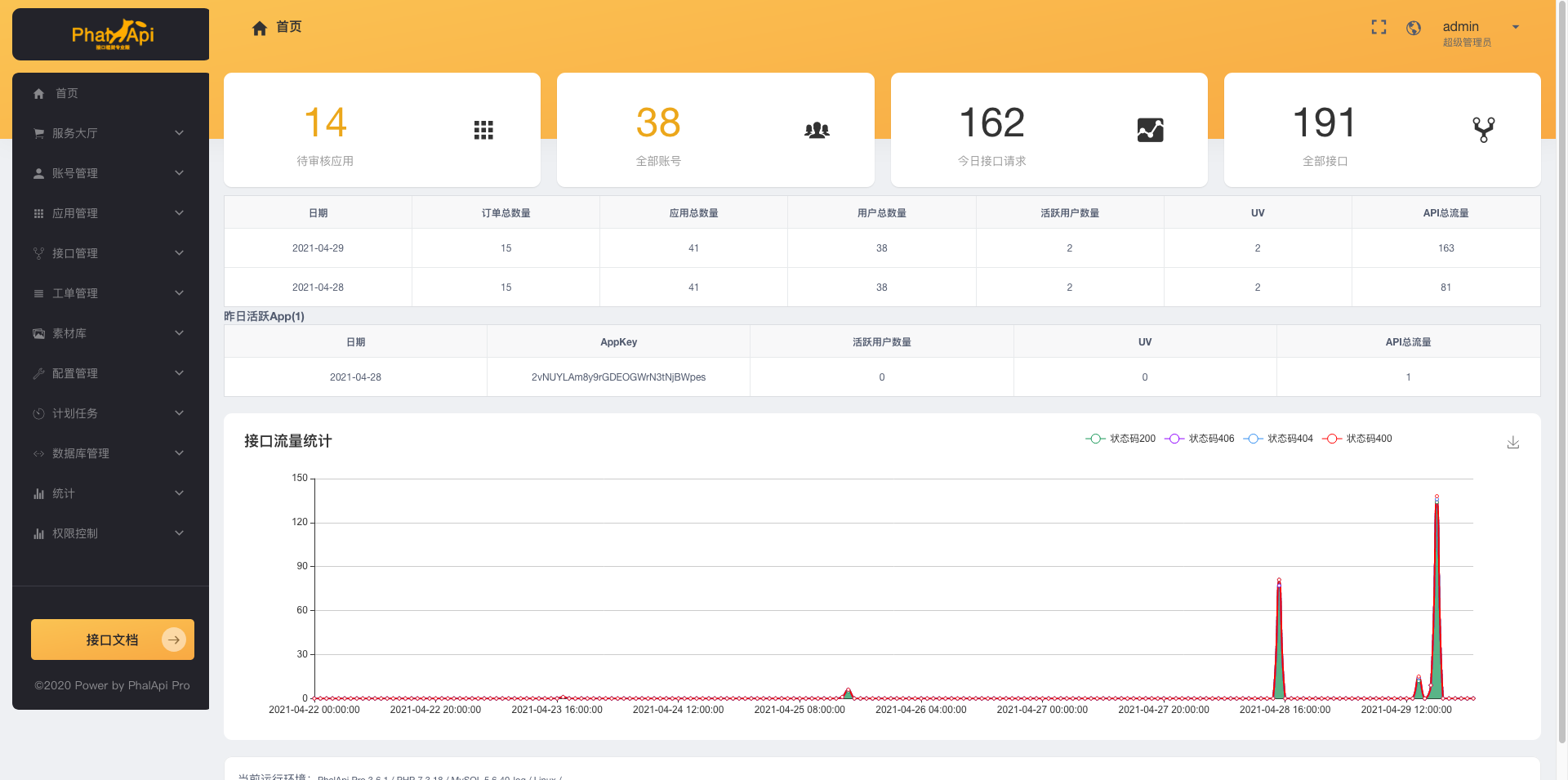The image size is (1568, 780).
Task: Click the globe language icon
Action: click(x=1414, y=28)
